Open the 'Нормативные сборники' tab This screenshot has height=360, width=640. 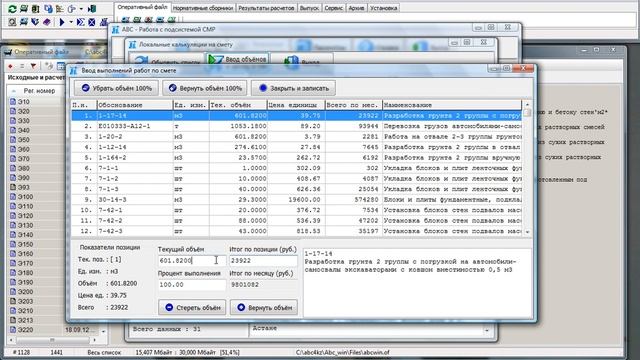[203, 8]
